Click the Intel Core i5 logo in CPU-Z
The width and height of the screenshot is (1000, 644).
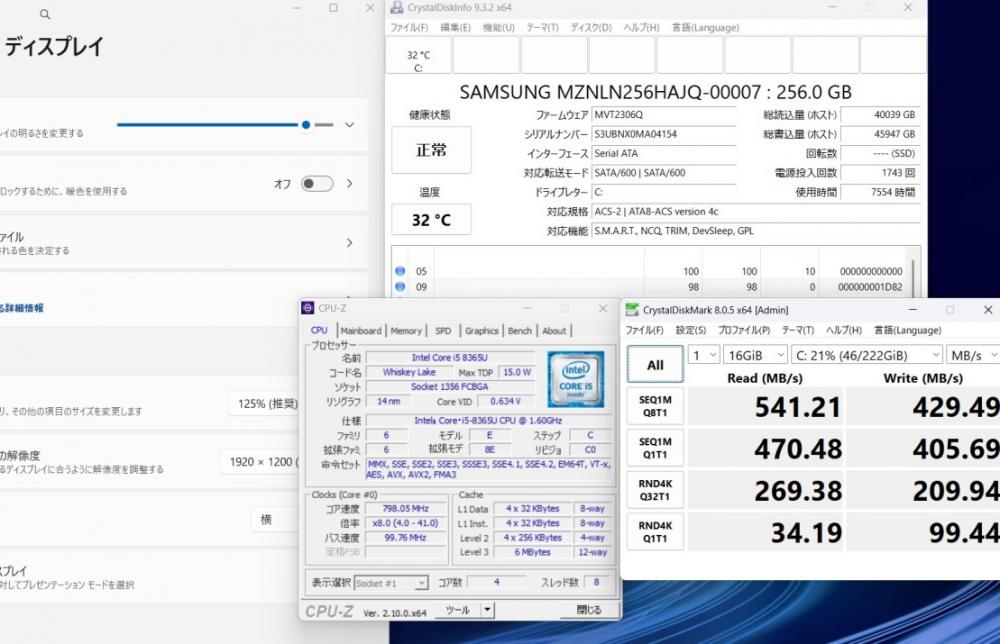[575, 378]
